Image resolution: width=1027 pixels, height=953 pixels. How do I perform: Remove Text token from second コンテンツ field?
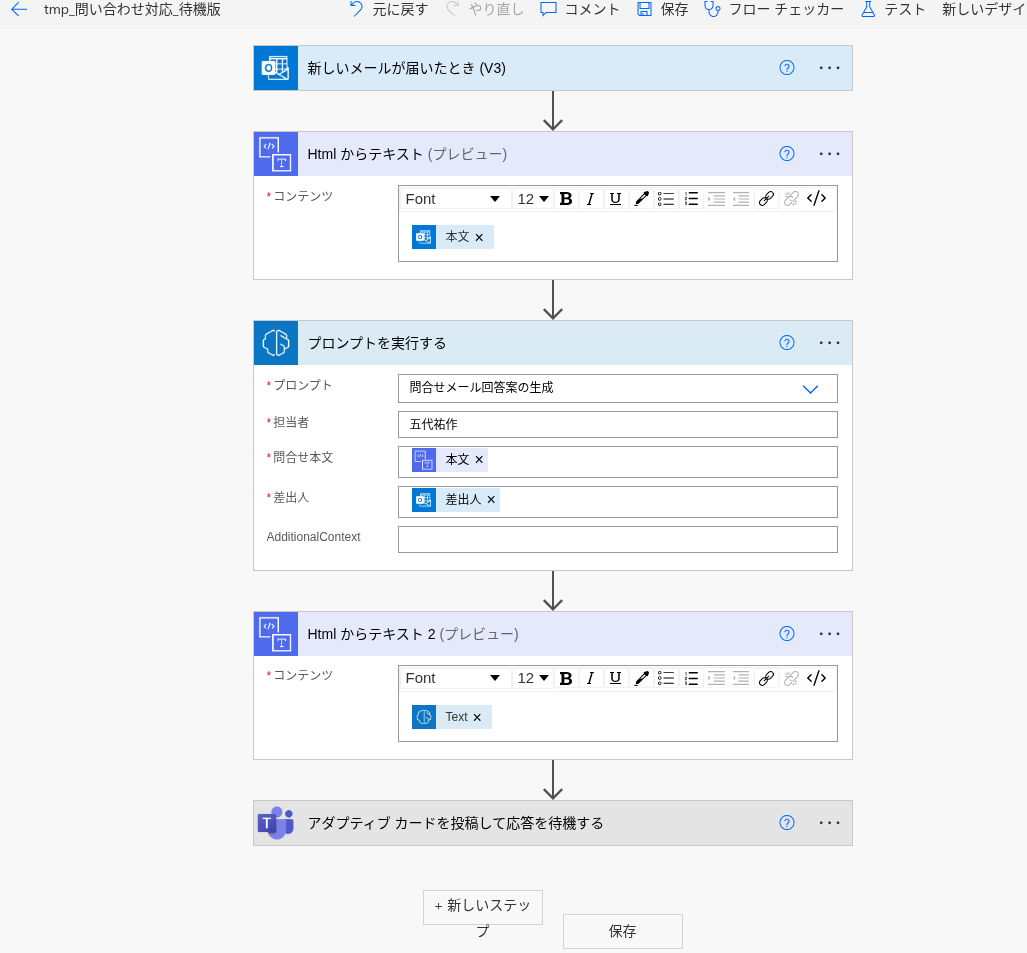click(477, 718)
